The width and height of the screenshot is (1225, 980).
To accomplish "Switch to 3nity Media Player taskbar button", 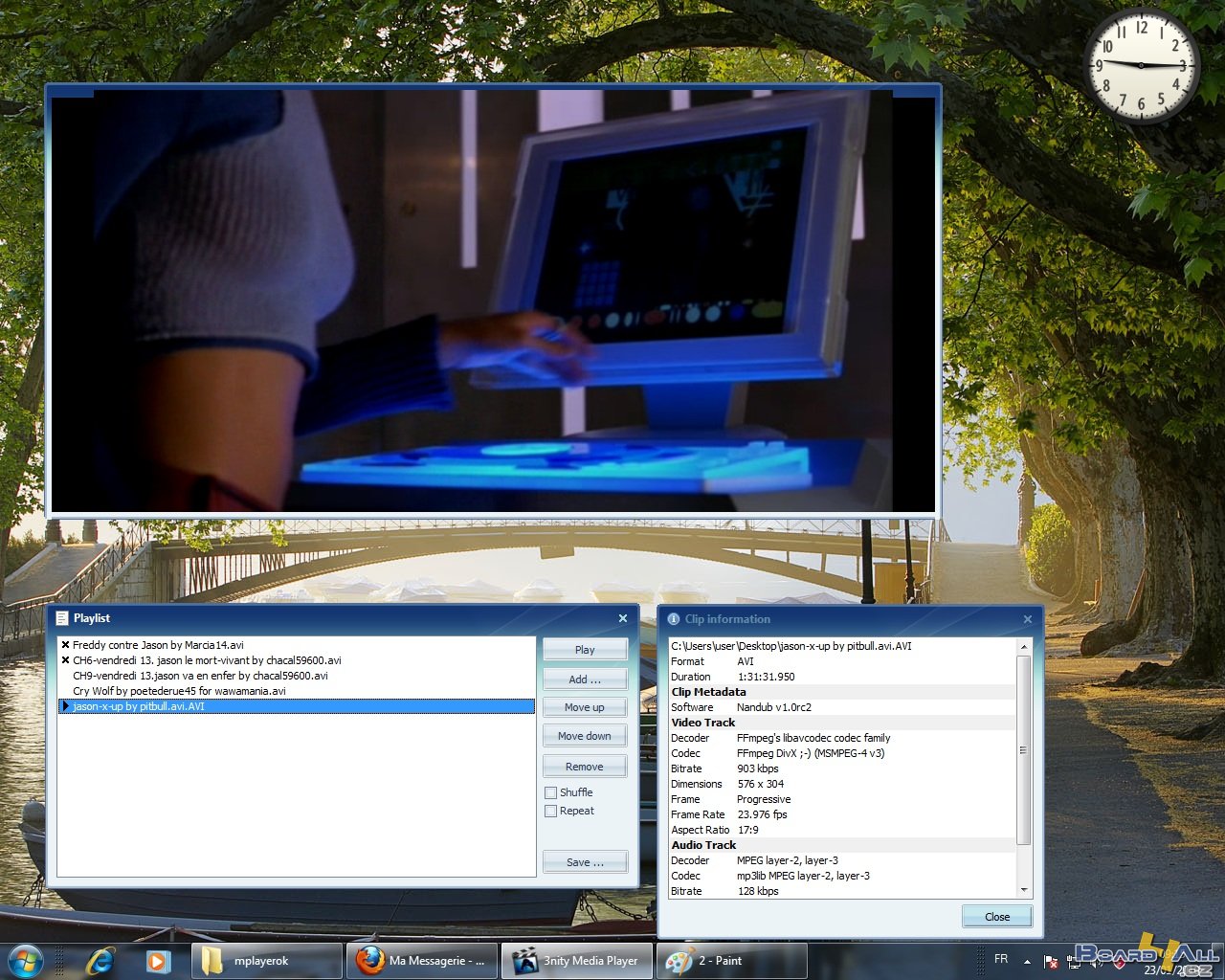I will click(577, 961).
